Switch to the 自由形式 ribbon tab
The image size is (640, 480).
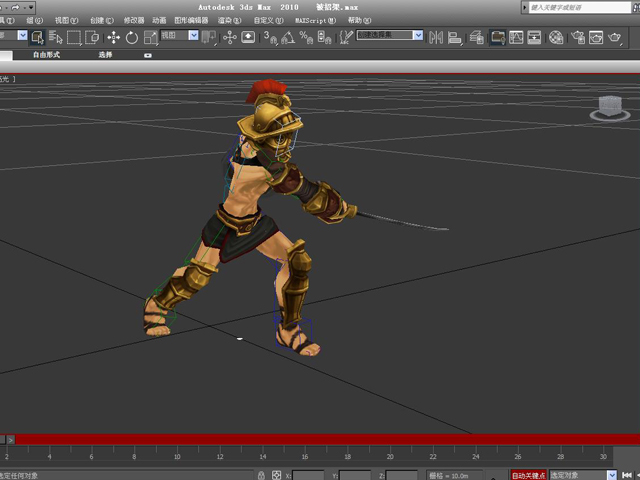tap(47, 55)
